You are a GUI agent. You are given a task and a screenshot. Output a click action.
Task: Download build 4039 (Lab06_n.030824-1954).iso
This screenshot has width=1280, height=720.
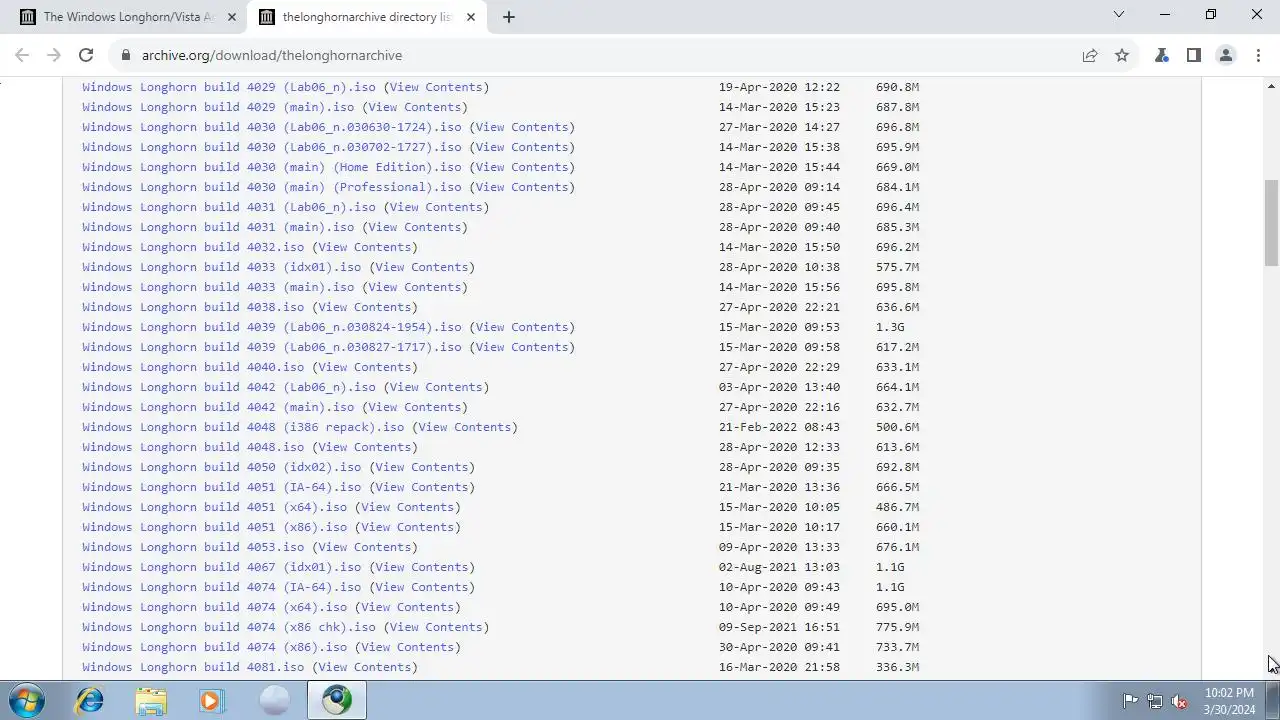(272, 327)
